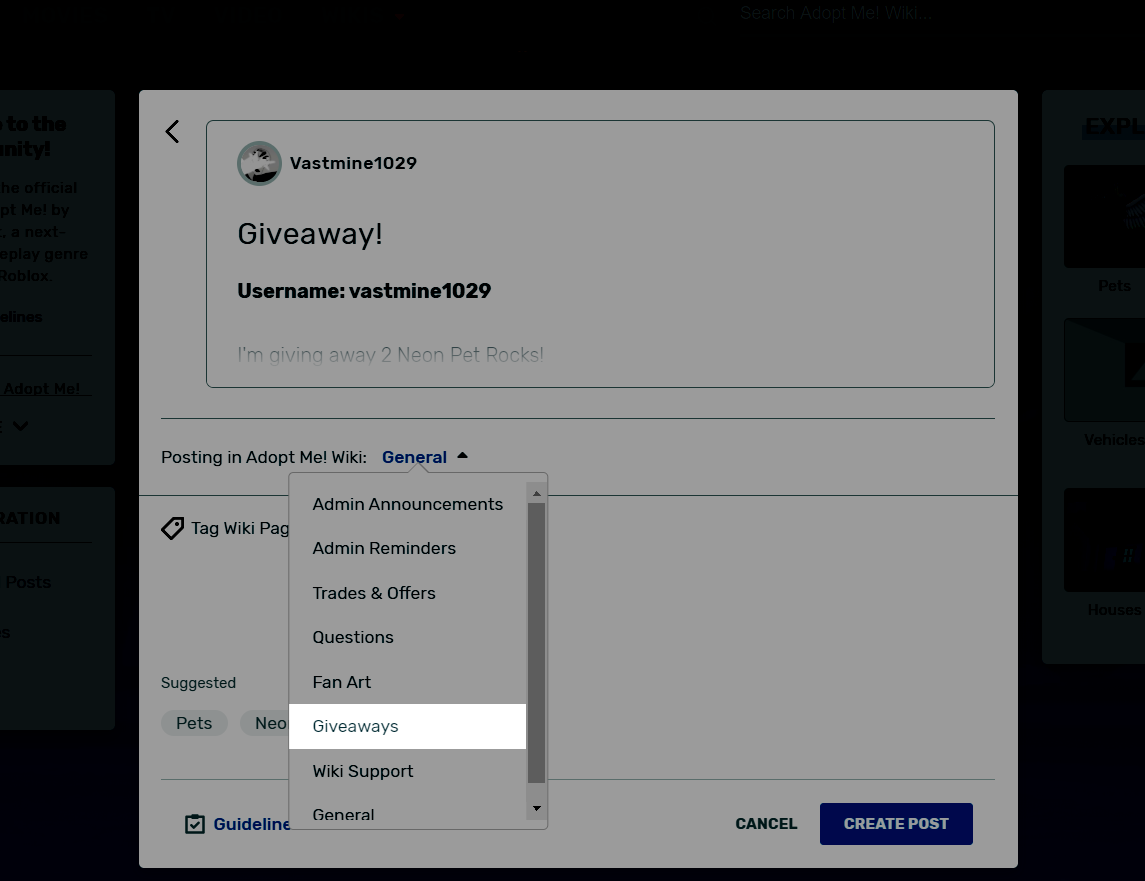Click the Username: vastmine1029 line

pos(364,291)
